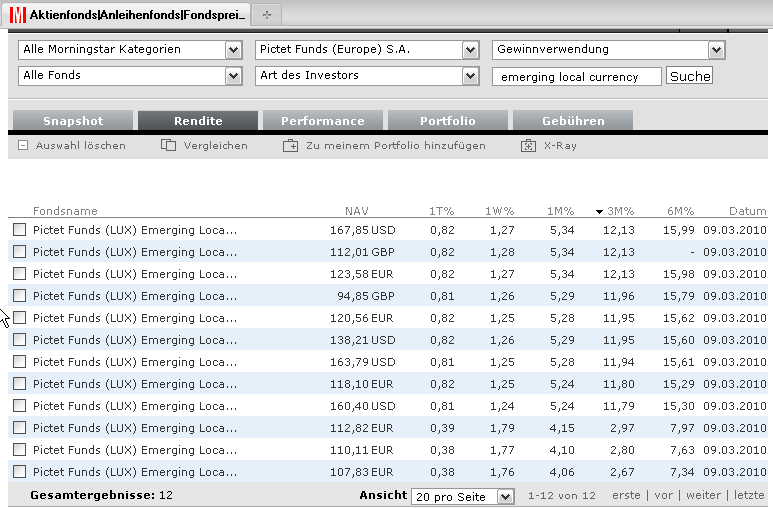Switch to the Snapshot tab
This screenshot has width=773, height=508.
point(73,121)
